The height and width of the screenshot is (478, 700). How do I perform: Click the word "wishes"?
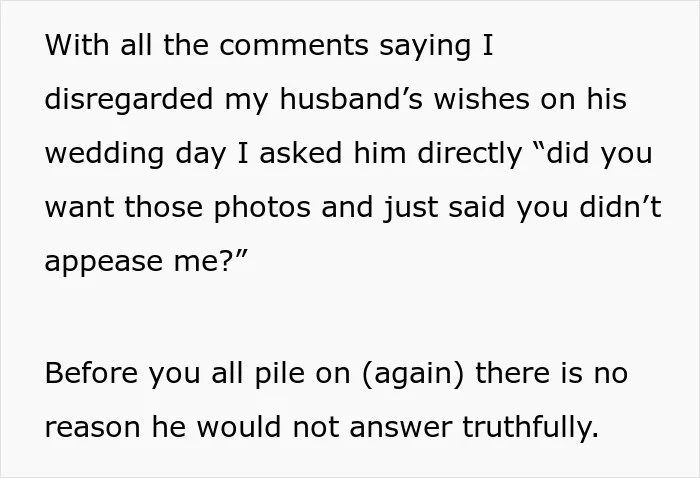[x=482, y=99]
